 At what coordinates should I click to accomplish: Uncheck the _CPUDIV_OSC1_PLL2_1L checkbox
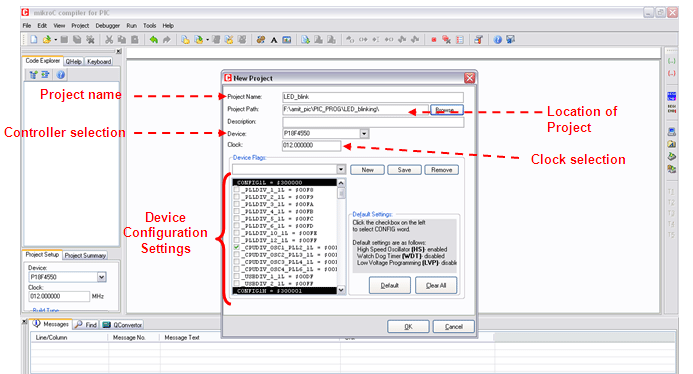(x=236, y=248)
